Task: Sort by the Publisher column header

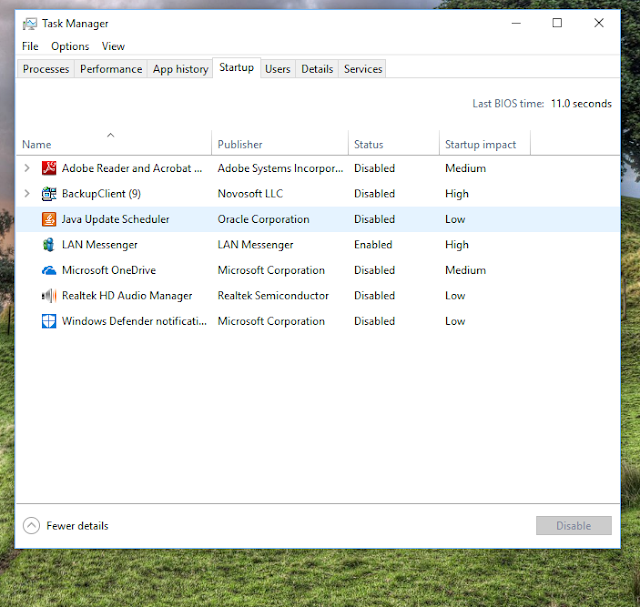Action: point(280,143)
